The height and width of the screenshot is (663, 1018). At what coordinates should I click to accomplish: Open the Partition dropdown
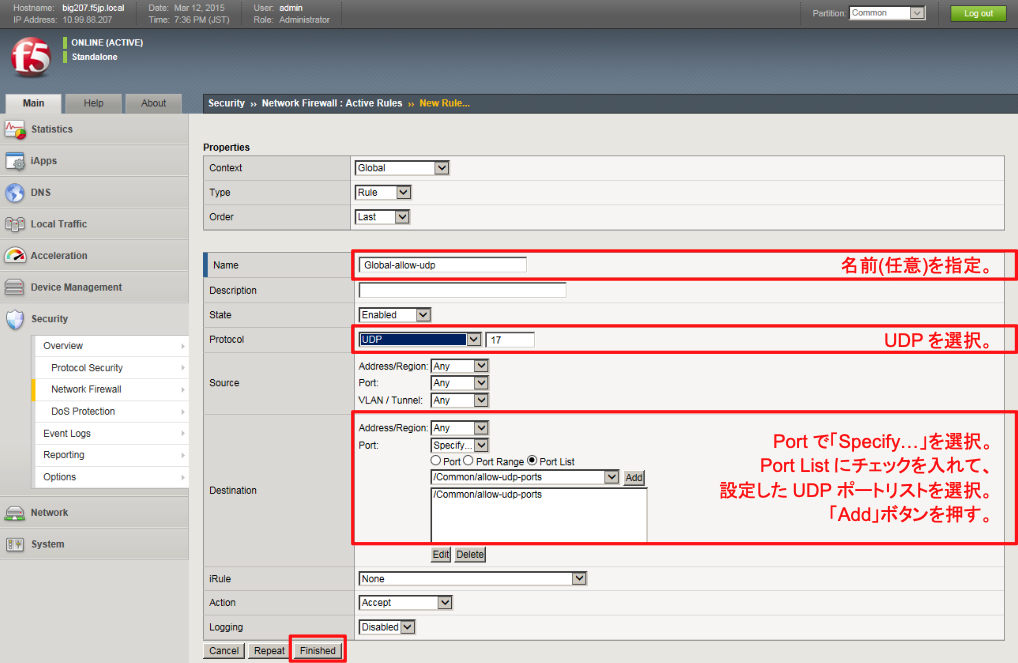click(887, 13)
